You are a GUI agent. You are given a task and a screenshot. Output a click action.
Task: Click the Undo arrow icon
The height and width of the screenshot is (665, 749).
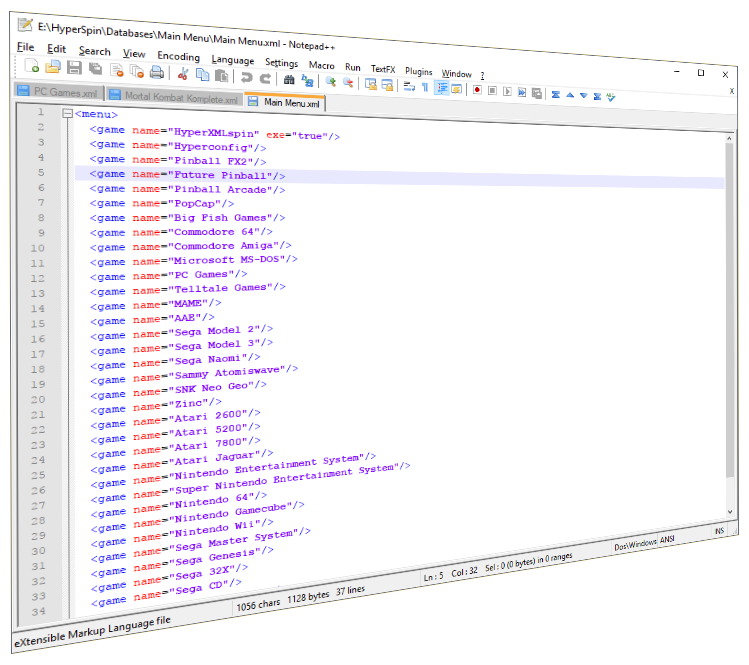(x=246, y=77)
